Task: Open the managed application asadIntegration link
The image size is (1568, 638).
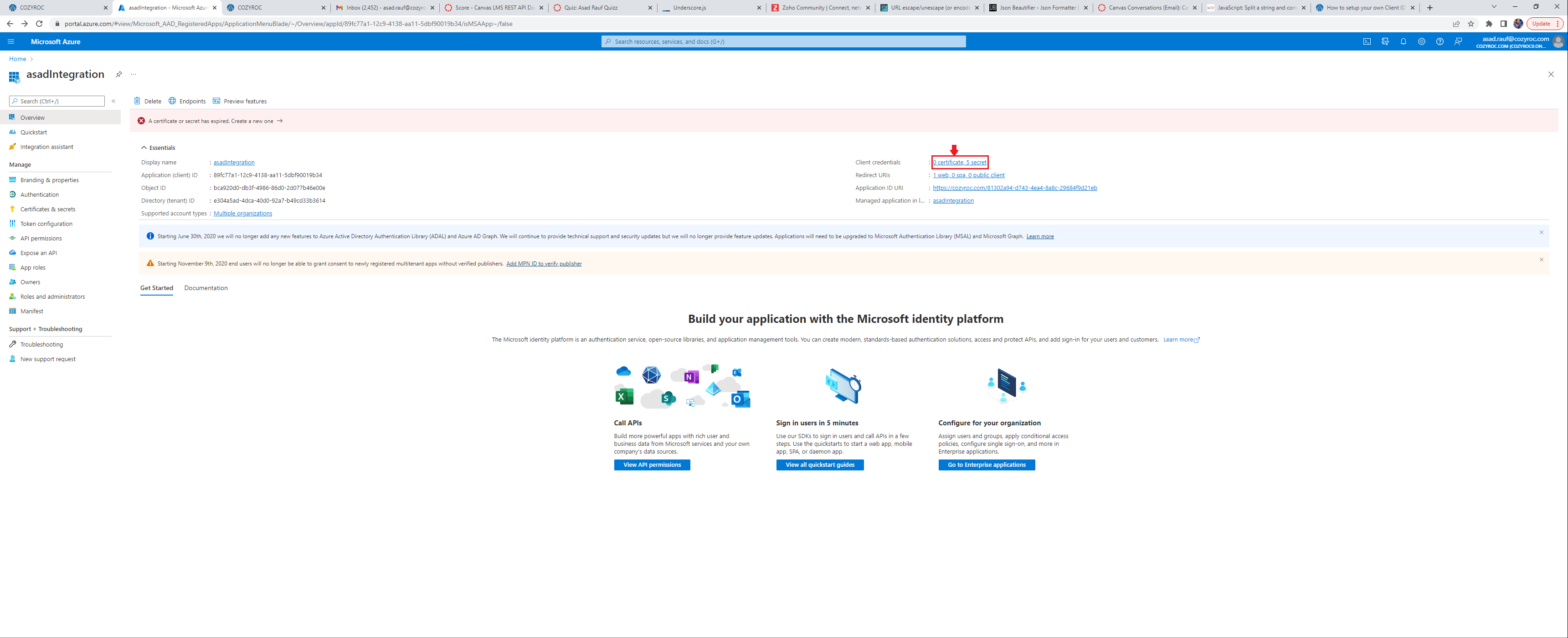Action: 953,201
